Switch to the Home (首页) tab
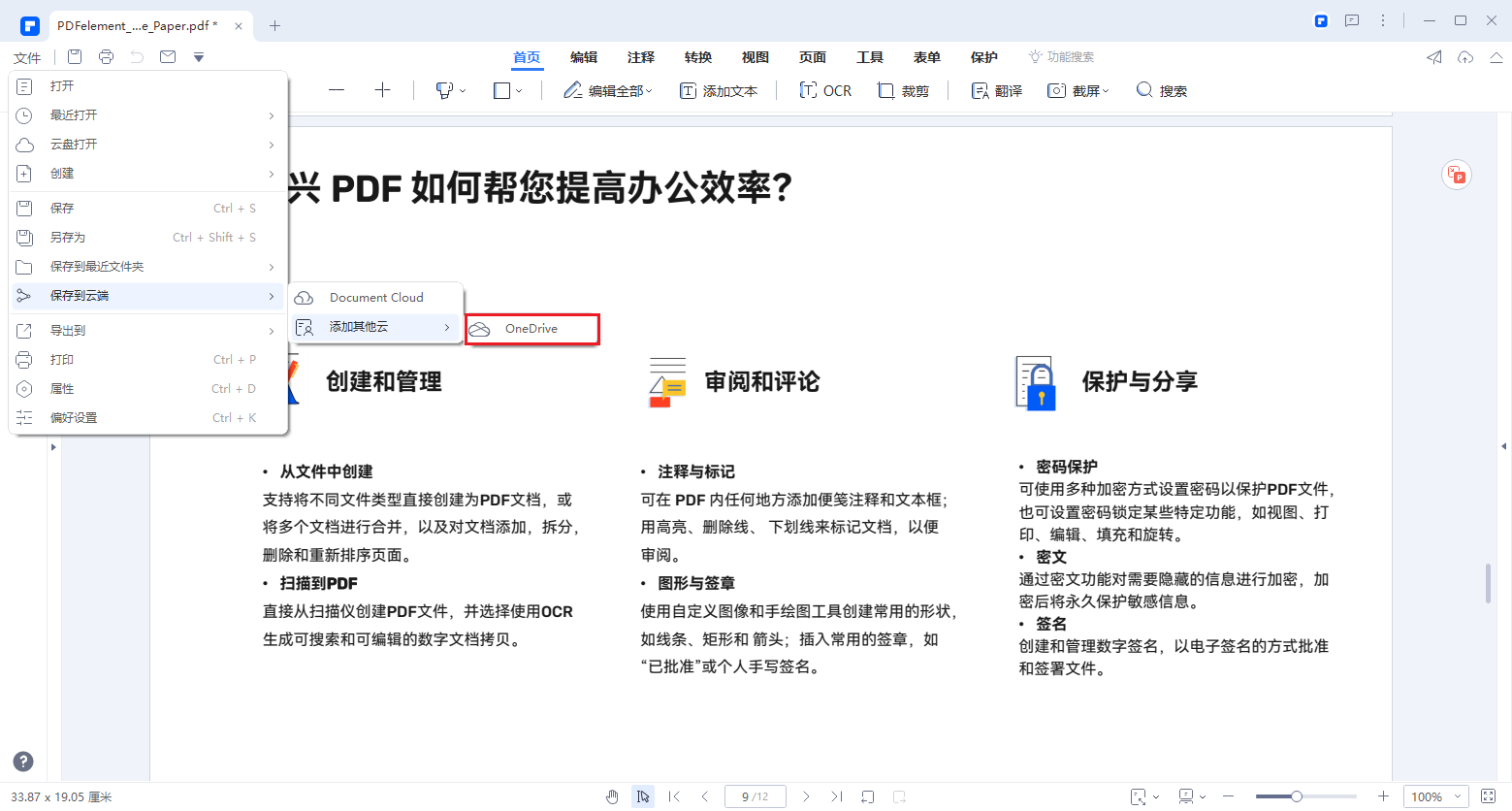The width and height of the screenshot is (1512, 811). coord(527,57)
